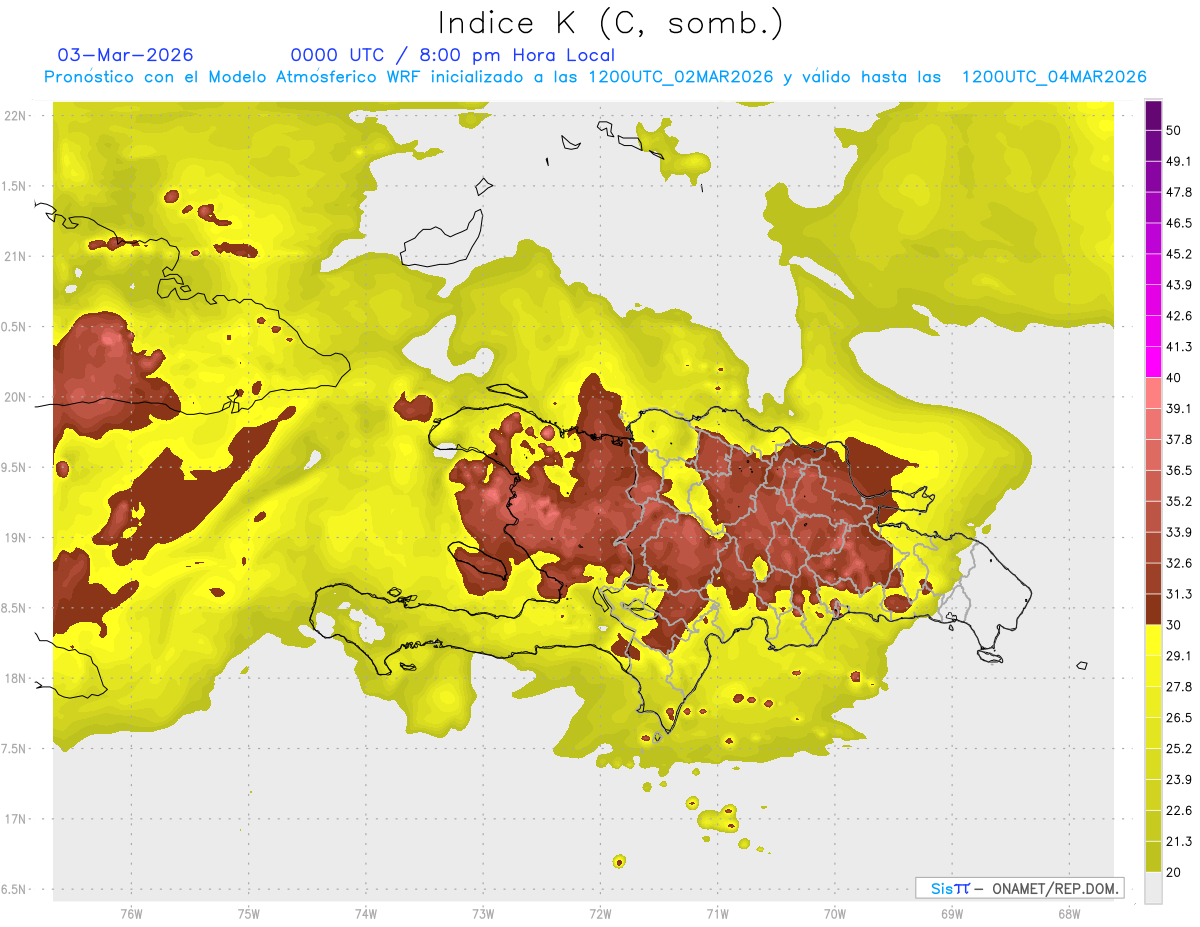Click the '68W' longitude axis label
The height and width of the screenshot is (927, 1200).
click(1069, 913)
